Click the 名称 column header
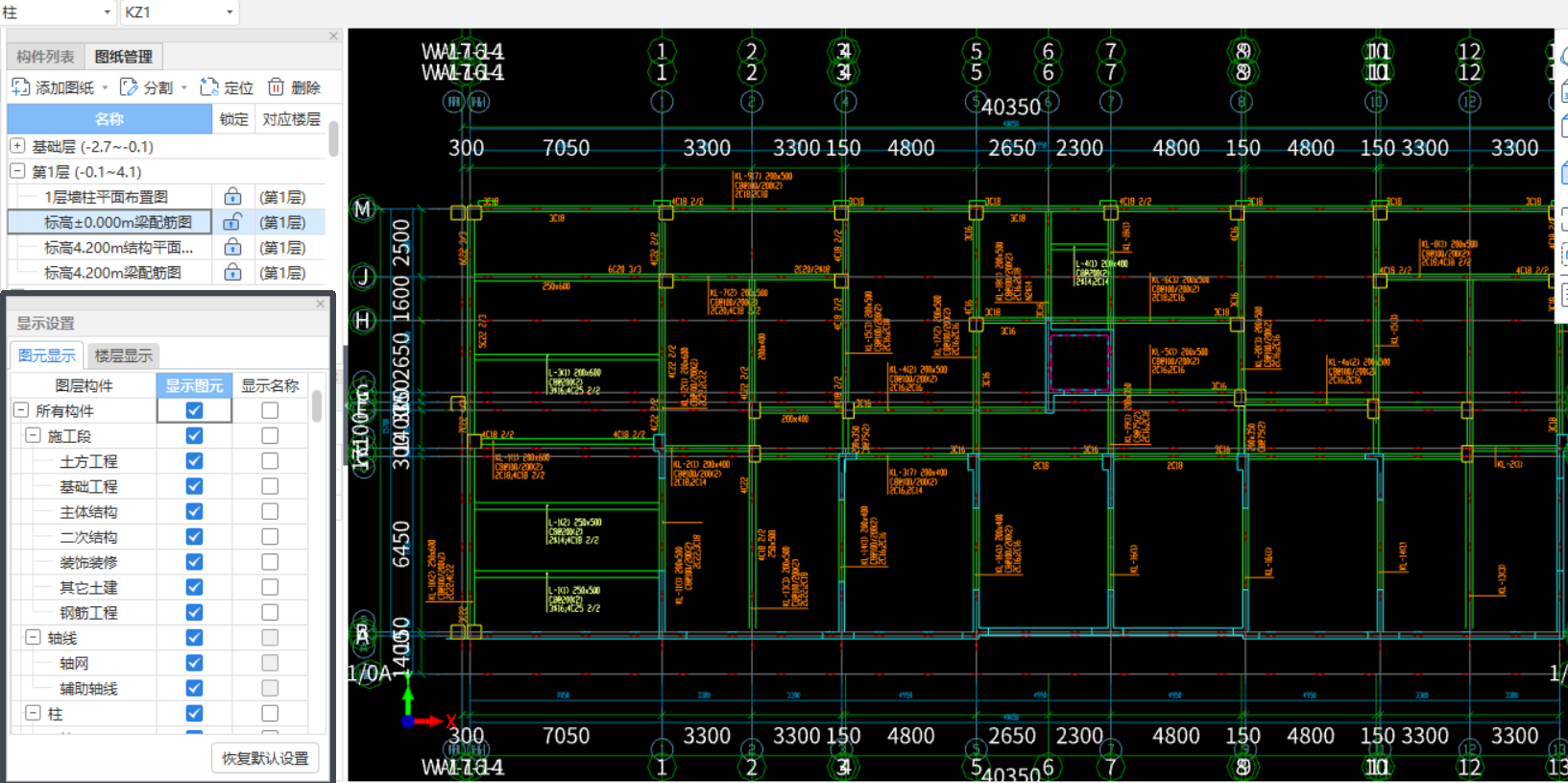The image size is (1568, 783). 109,119
